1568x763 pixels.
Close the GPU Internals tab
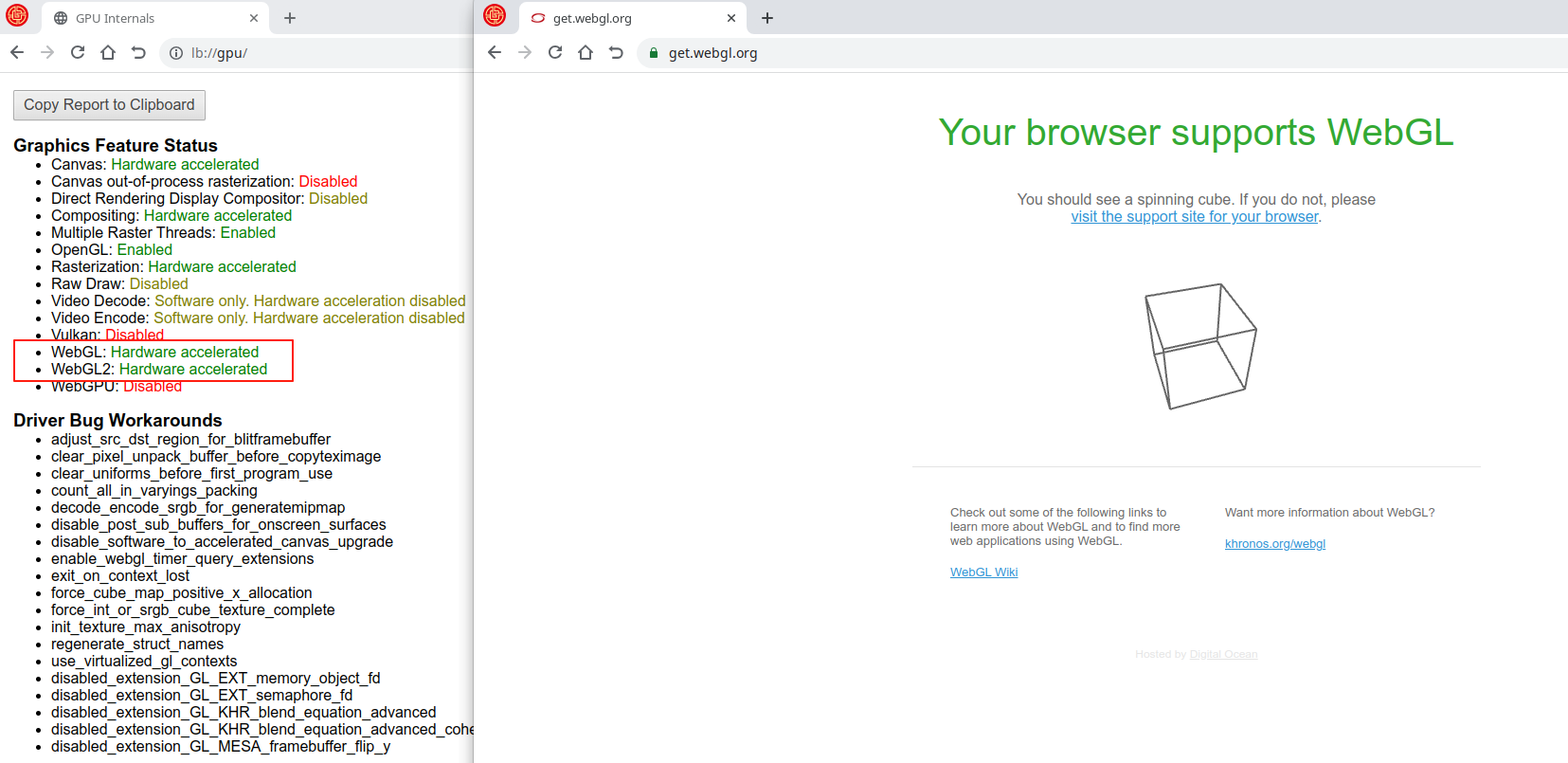coord(254,18)
